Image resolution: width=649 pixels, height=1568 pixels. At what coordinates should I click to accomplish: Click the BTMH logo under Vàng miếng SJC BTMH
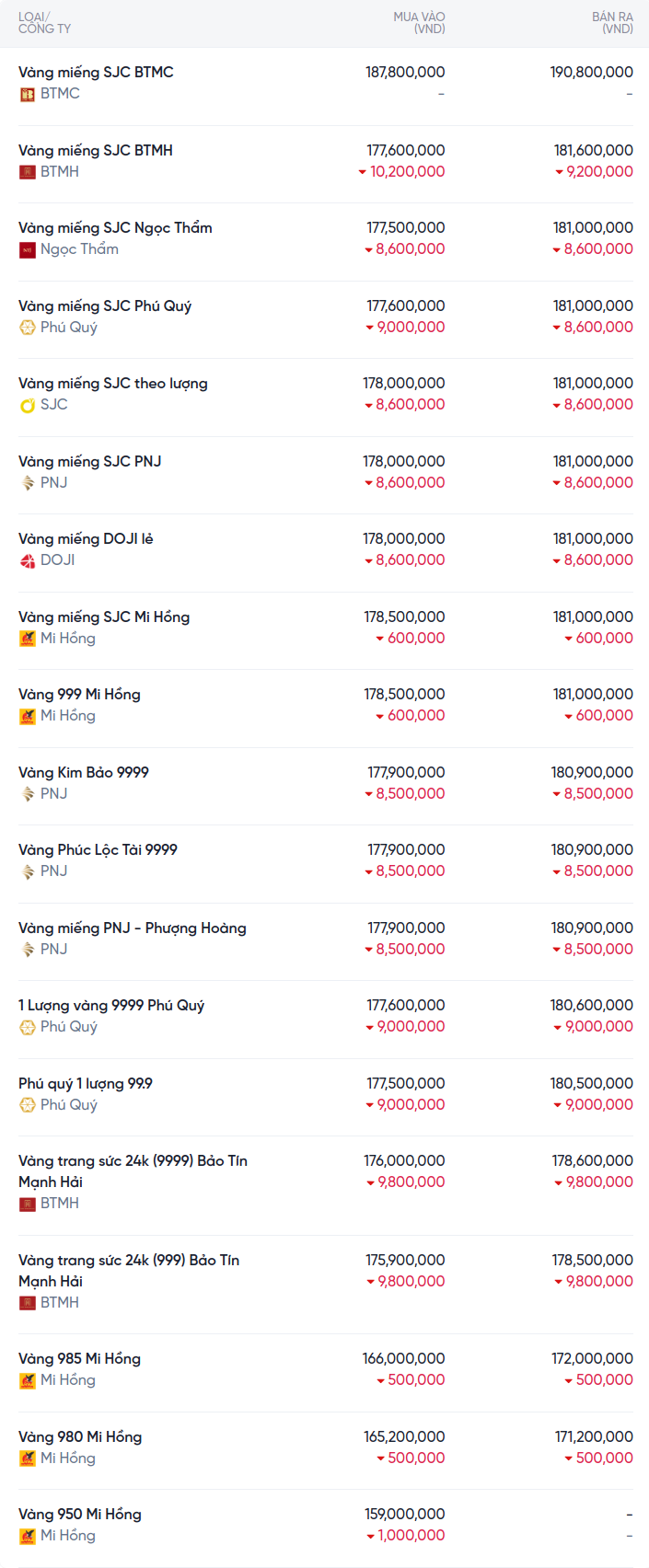point(28,172)
